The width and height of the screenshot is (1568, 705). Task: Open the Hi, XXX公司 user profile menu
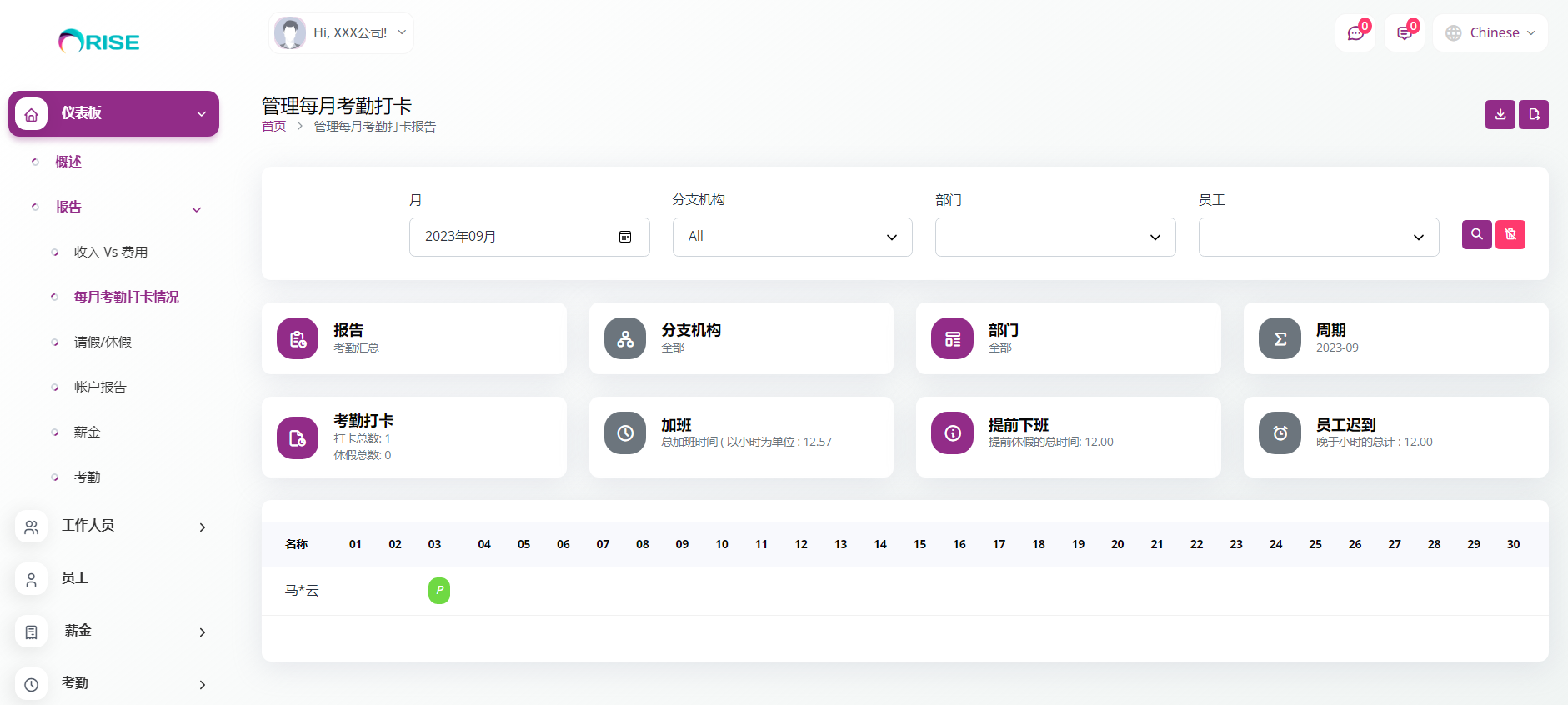tap(342, 33)
